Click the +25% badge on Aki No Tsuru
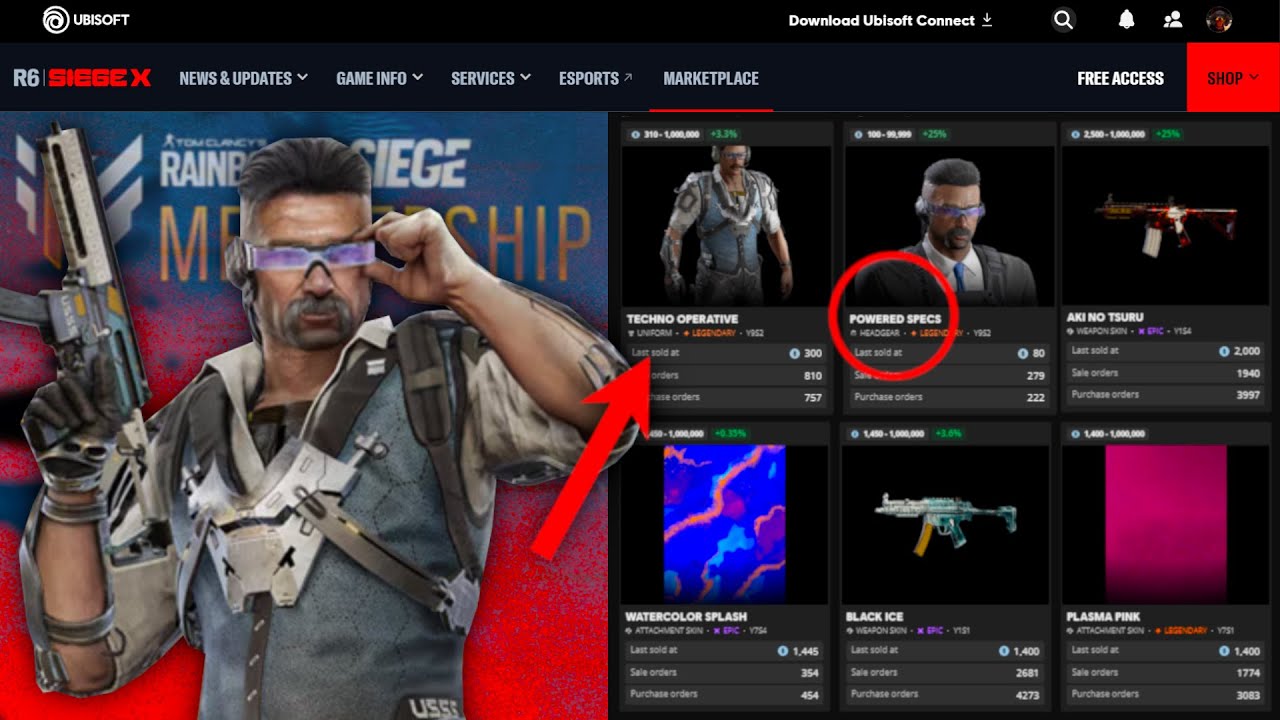Viewport: 1280px width, 720px height. click(x=1166, y=133)
